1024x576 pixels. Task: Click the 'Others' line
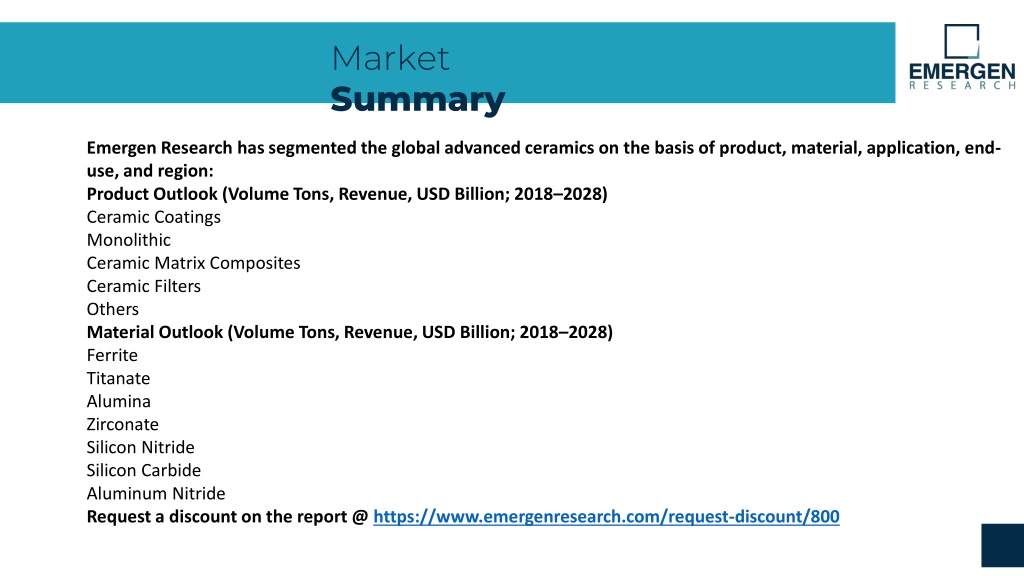[112, 309]
